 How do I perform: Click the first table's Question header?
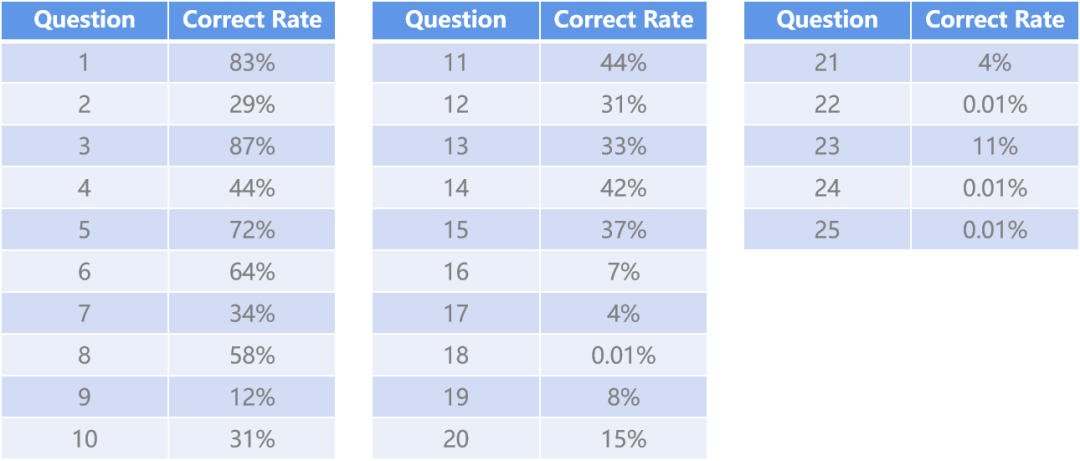(84, 20)
